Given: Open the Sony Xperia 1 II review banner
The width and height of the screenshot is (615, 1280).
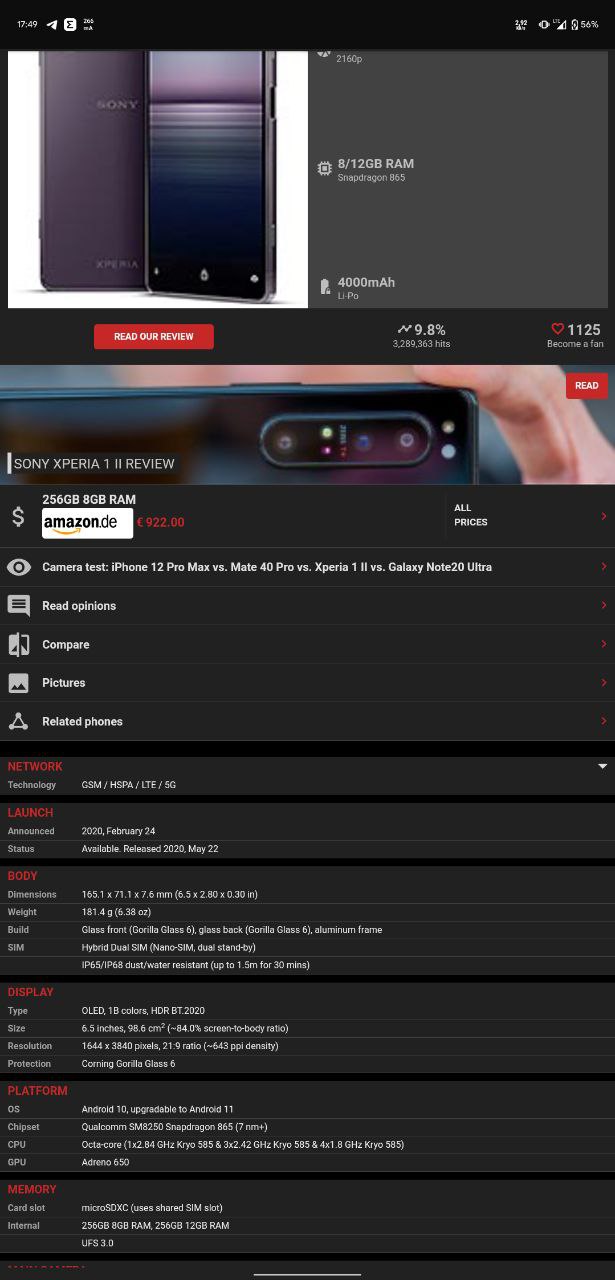Looking at the screenshot, I should tap(307, 425).
